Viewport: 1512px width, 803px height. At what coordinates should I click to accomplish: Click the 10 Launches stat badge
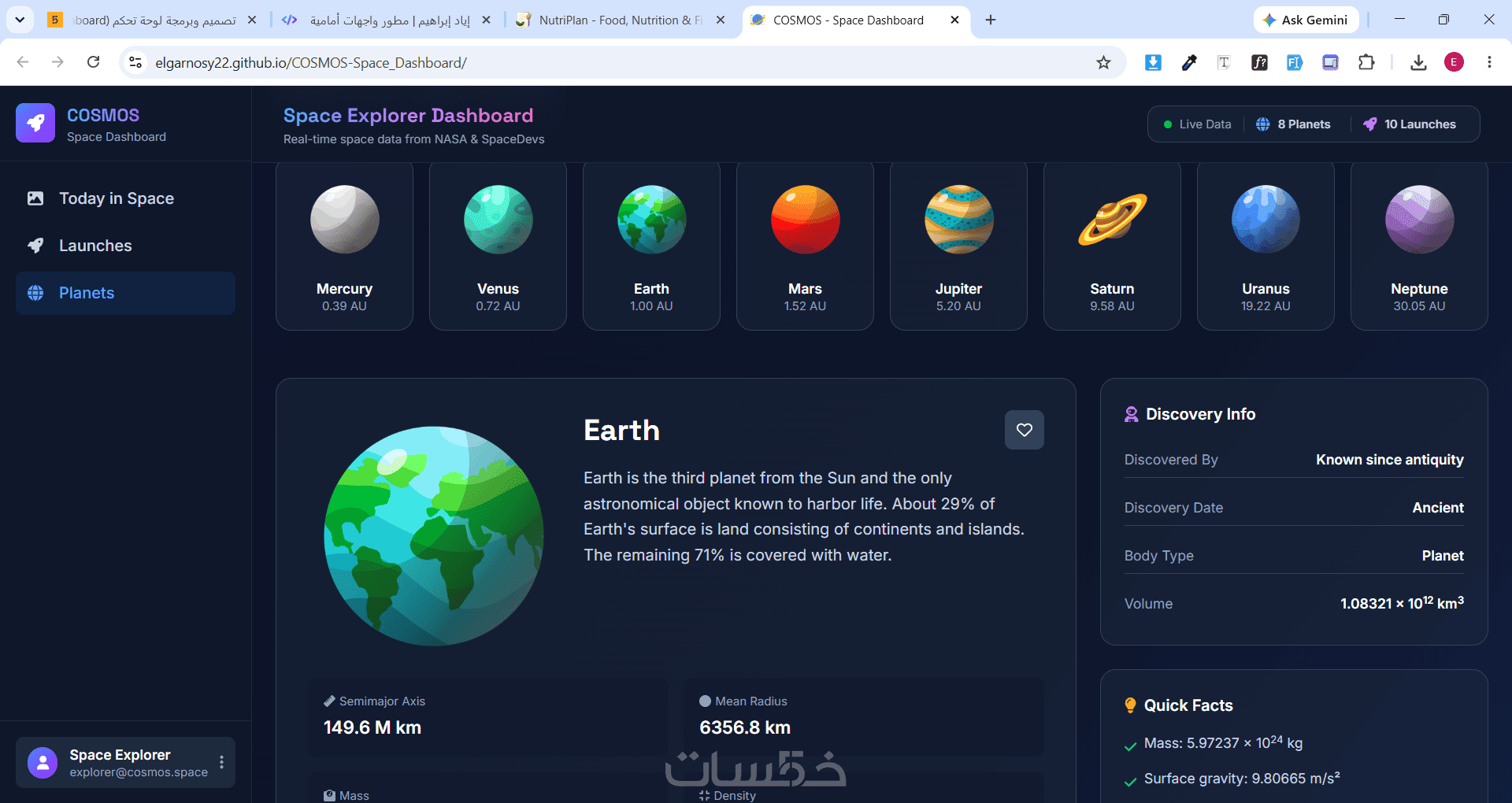pos(1410,124)
